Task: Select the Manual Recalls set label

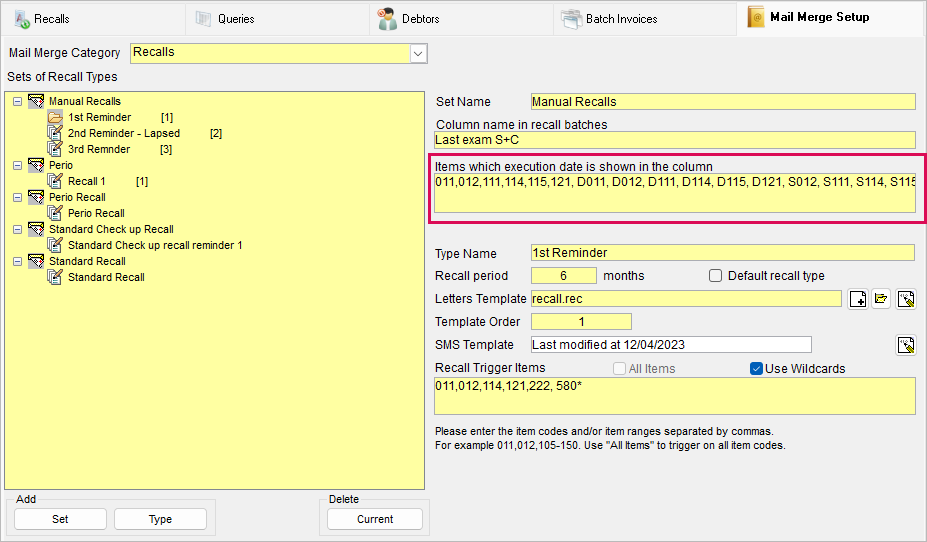Action: (x=85, y=101)
